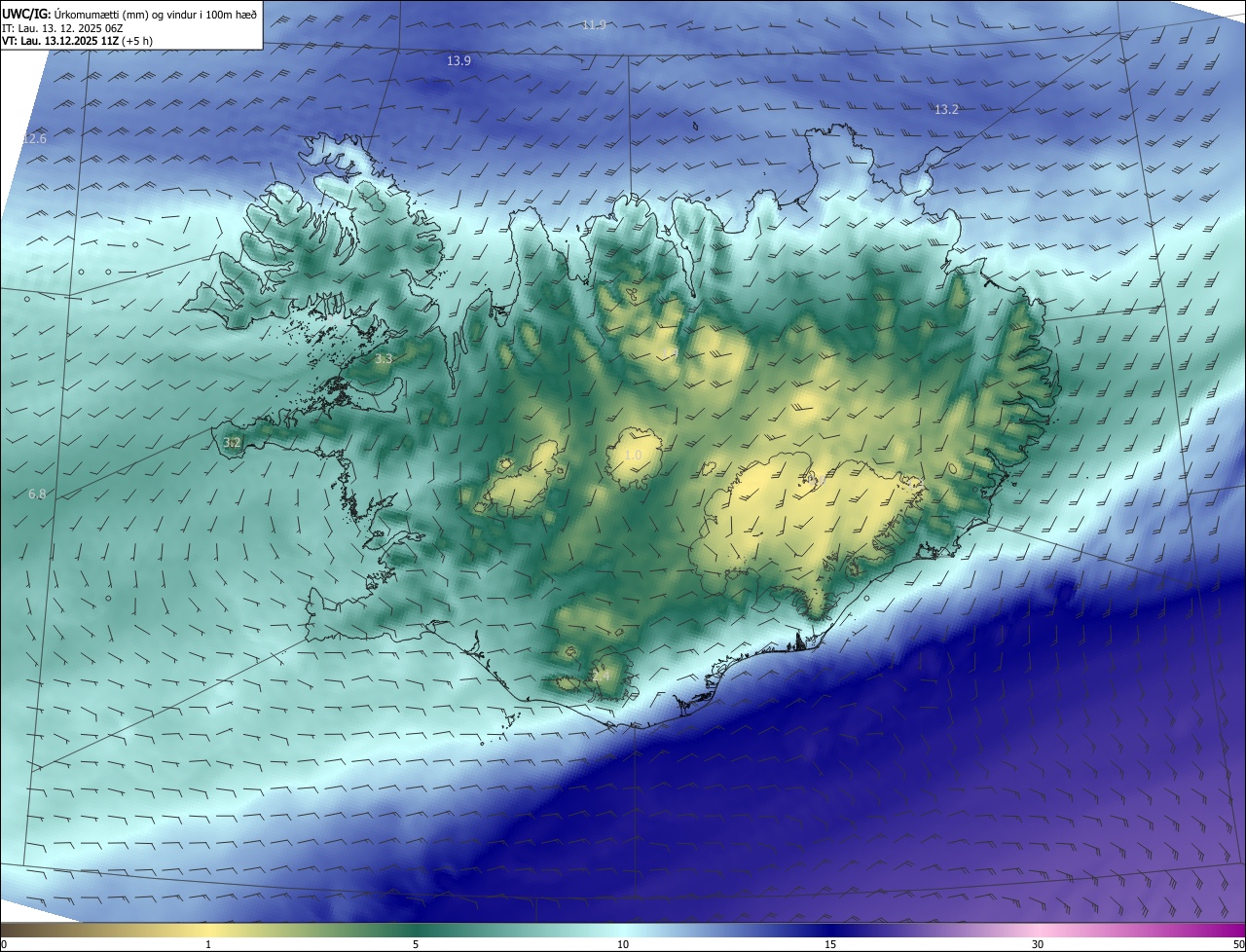Viewport: 1246px width, 952px height.
Task: Click the color scale tick label 0
Action: pyautogui.click(x=4, y=944)
